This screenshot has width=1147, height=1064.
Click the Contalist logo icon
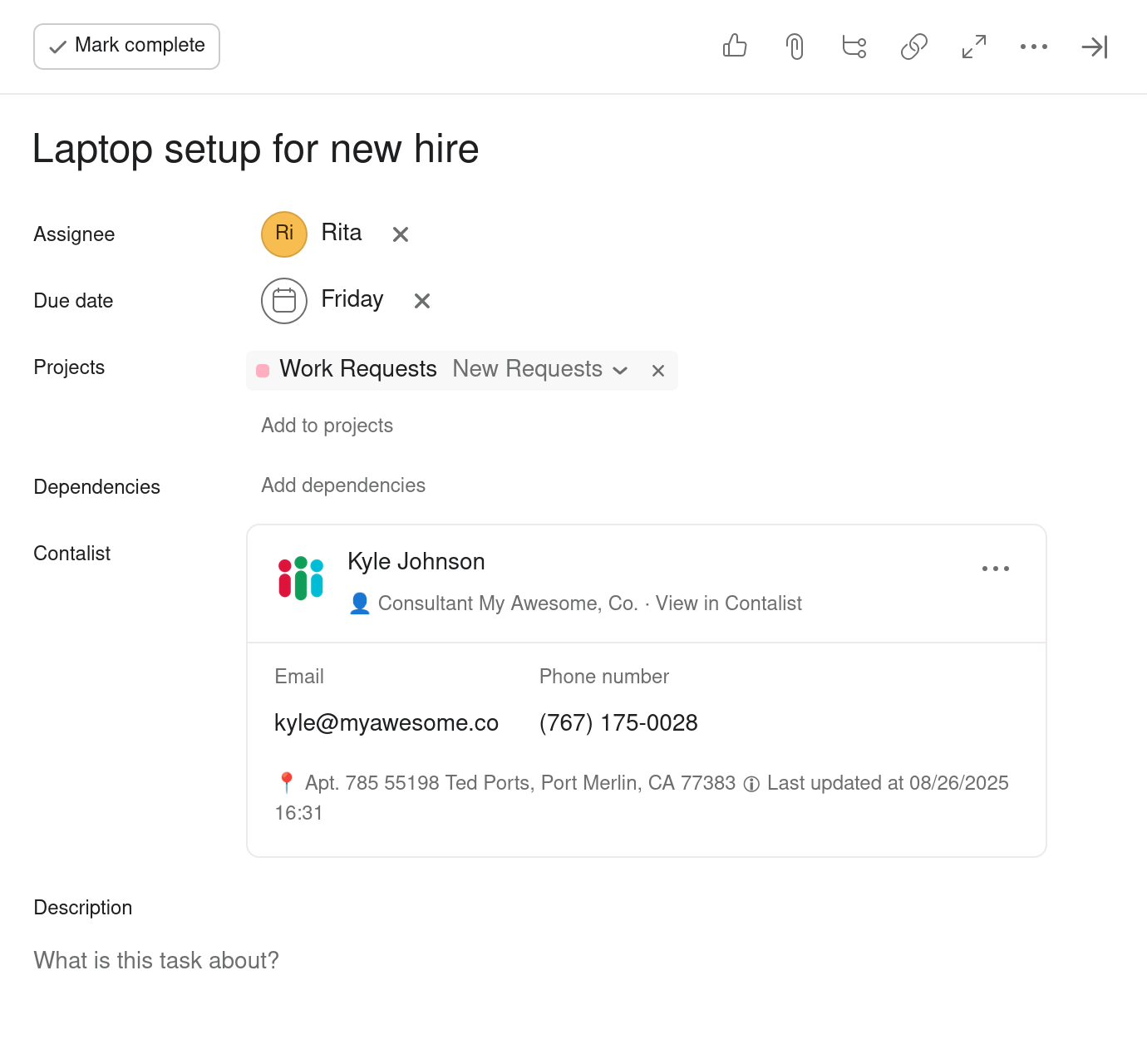pos(301,578)
